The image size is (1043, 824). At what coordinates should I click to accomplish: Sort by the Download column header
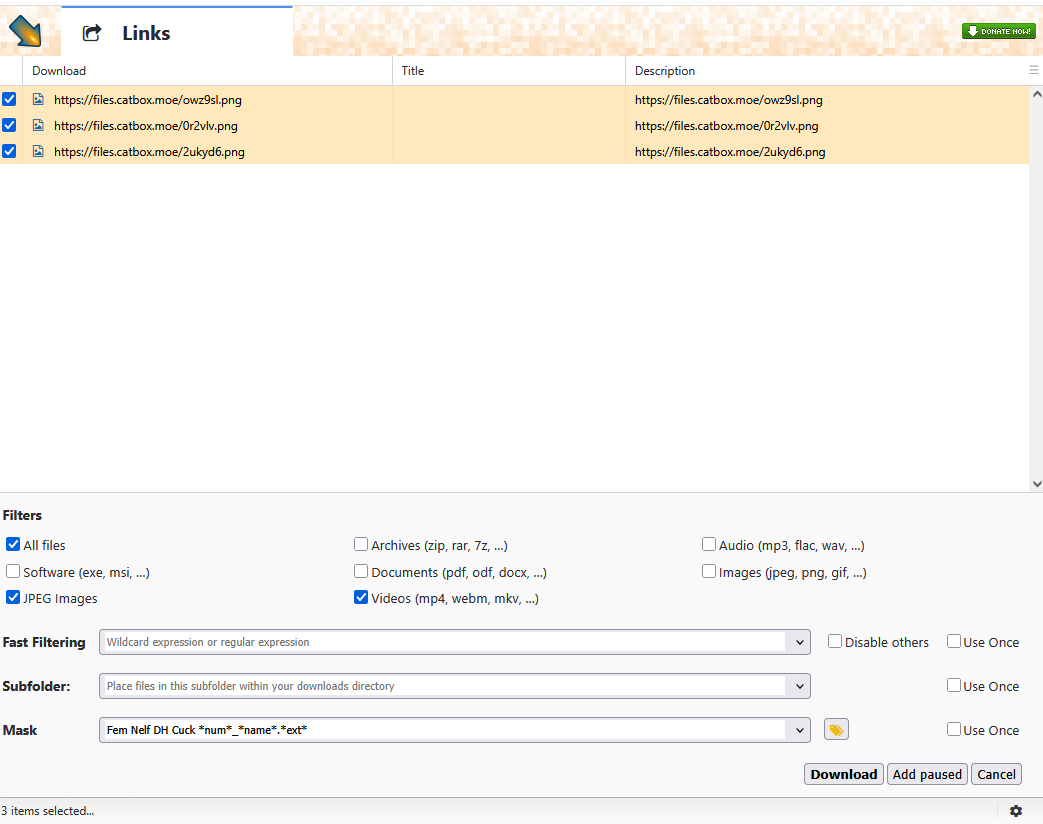click(208, 70)
